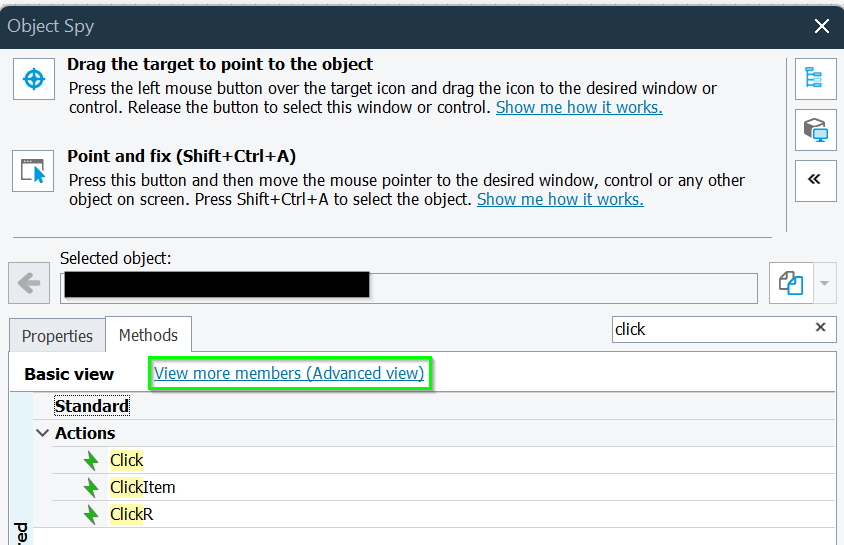Open Point and fix 'Show me how it works' link
Screen dimensions: 844x545
click(x=560, y=199)
